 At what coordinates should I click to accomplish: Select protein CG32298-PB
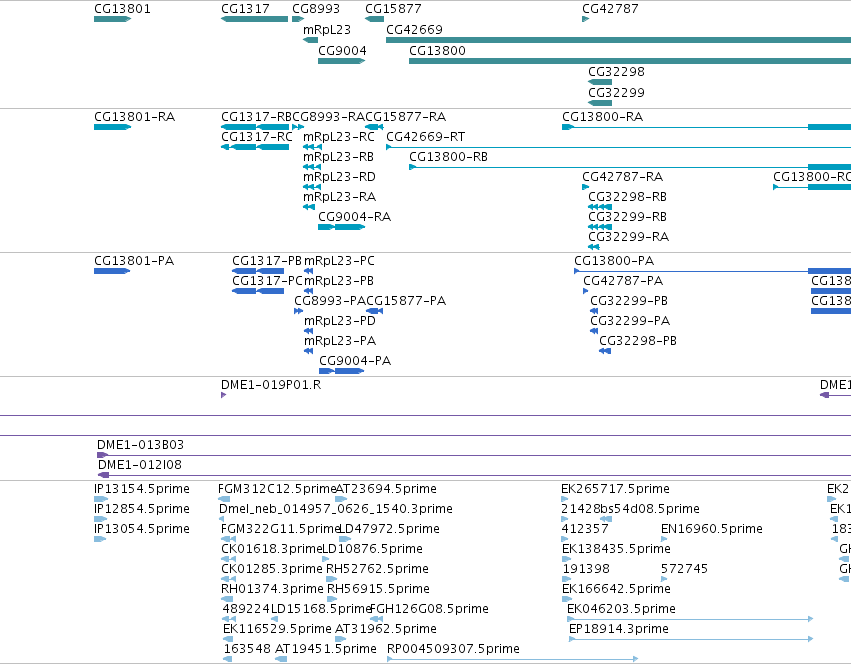638,341
